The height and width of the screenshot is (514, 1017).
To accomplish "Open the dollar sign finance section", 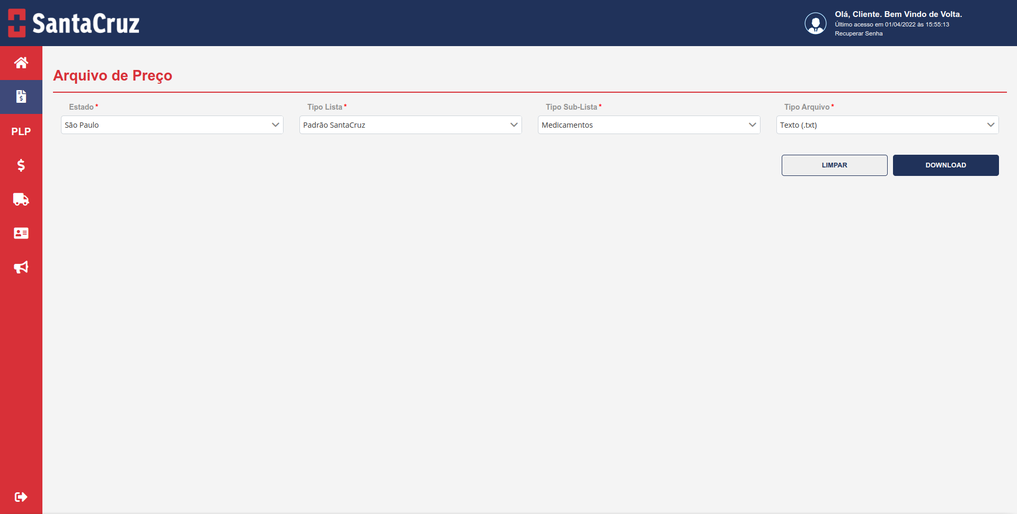I will click(x=20, y=165).
